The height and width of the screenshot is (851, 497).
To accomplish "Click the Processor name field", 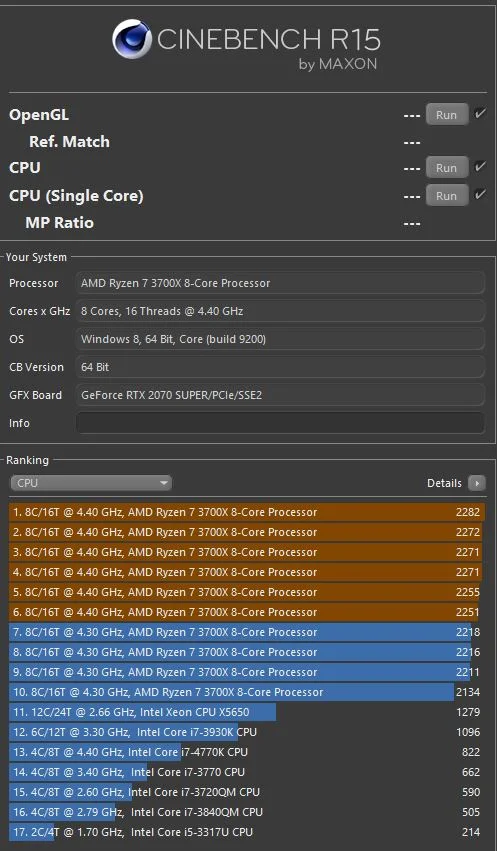I will pyautogui.click(x=280, y=283).
